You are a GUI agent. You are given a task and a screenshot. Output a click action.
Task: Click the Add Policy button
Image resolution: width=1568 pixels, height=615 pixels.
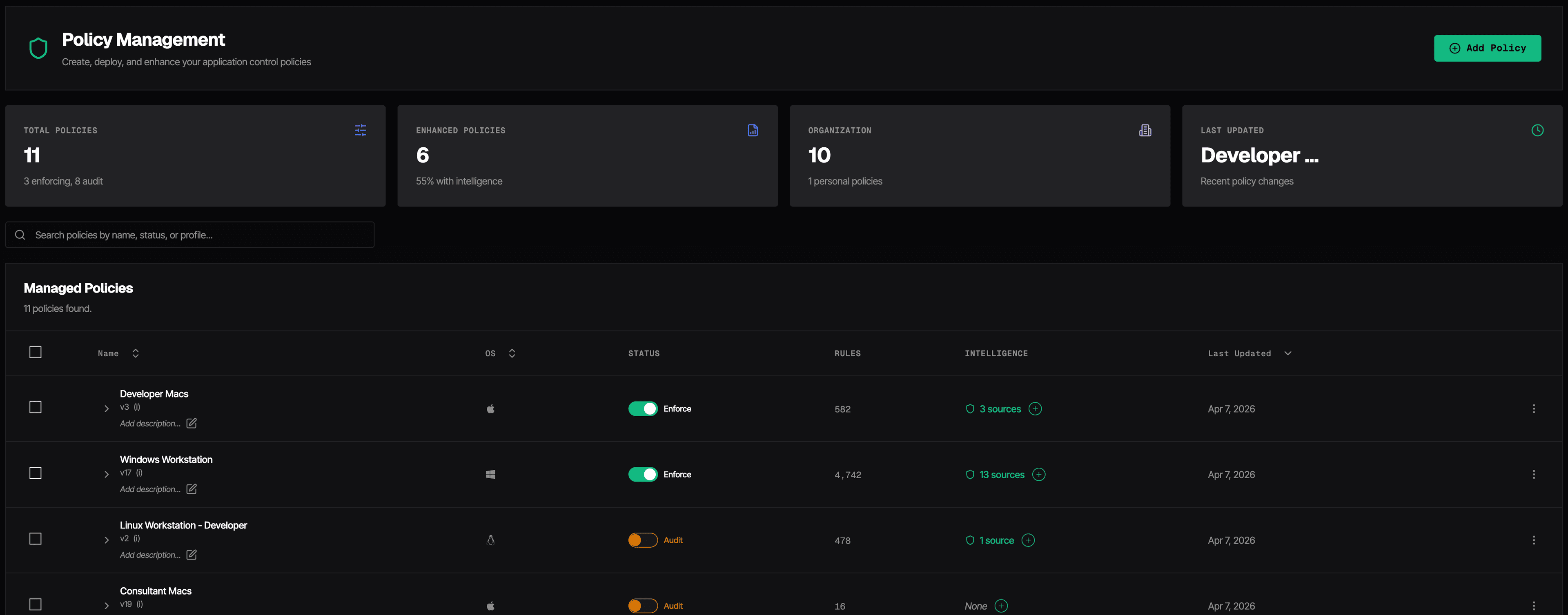tap(1487, 48)
